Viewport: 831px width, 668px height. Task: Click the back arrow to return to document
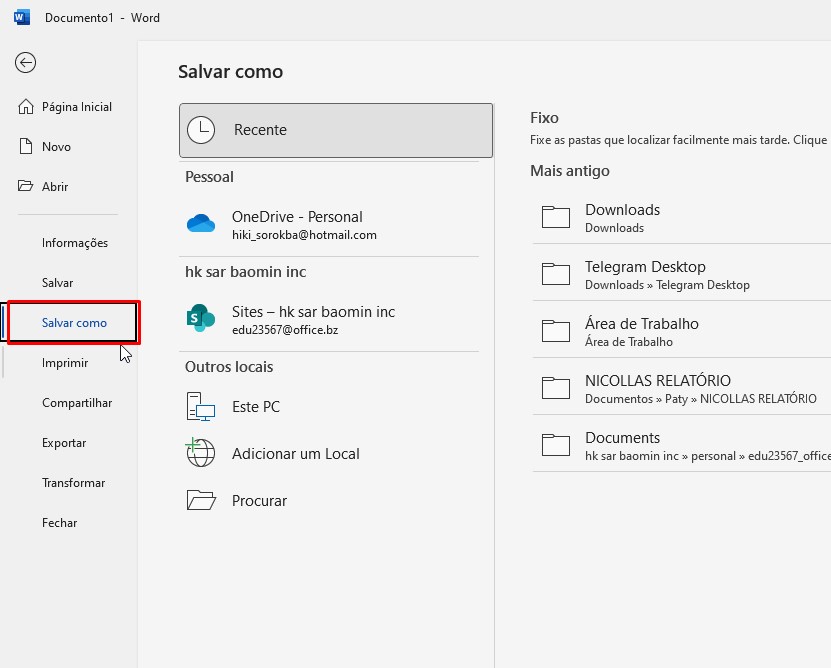coord(25,63)
